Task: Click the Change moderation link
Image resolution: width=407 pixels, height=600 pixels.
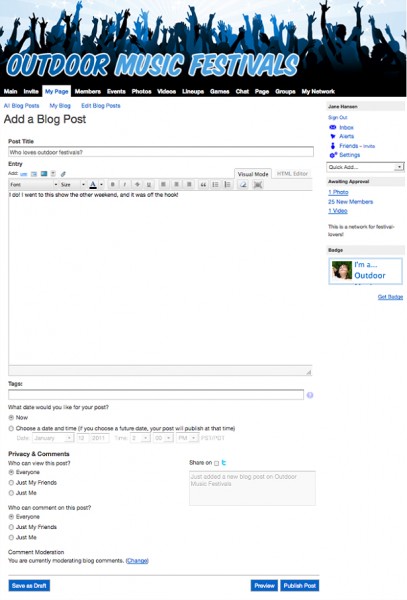Action: [x=137, y=561]
